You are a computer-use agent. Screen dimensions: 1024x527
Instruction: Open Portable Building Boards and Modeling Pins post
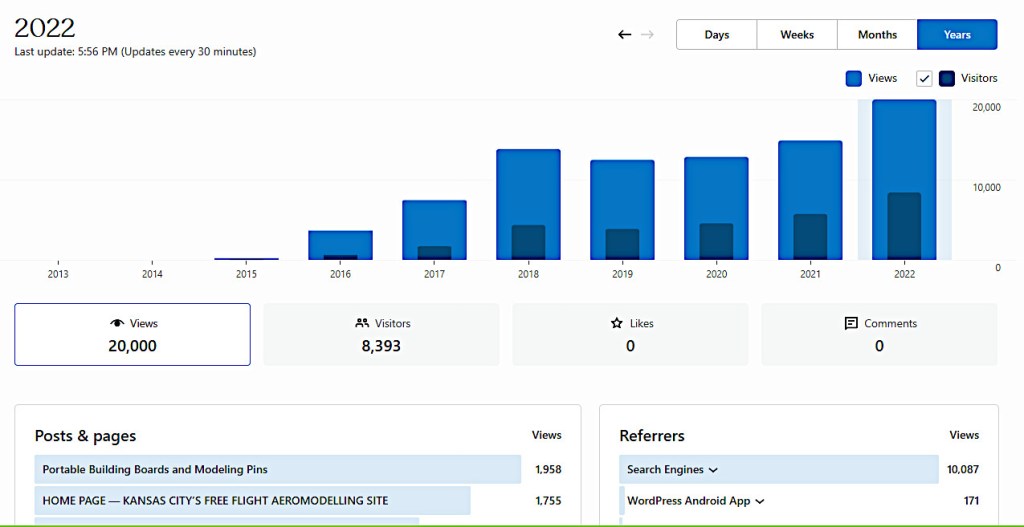(x=155, y=470)
